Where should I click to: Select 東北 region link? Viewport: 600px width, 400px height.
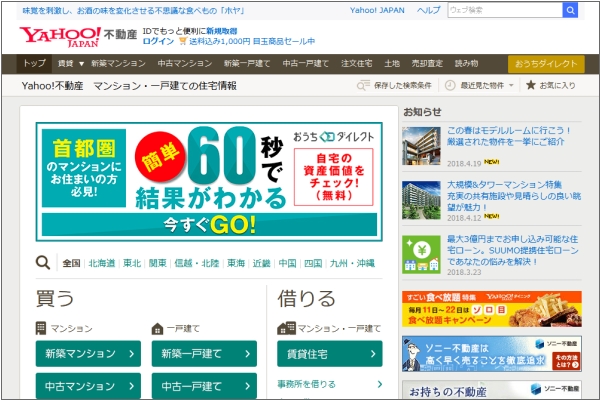(132, 263)
